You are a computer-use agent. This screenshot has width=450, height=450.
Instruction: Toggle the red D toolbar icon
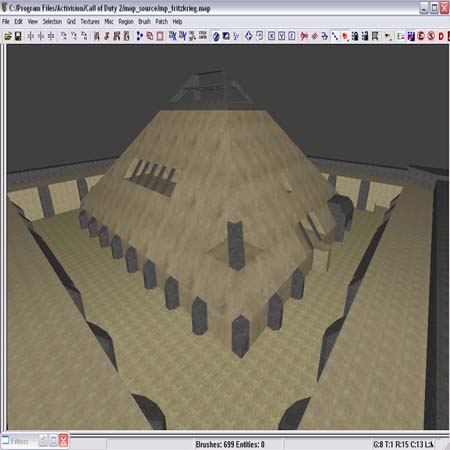pyautogui.click(x=441, y=36)
